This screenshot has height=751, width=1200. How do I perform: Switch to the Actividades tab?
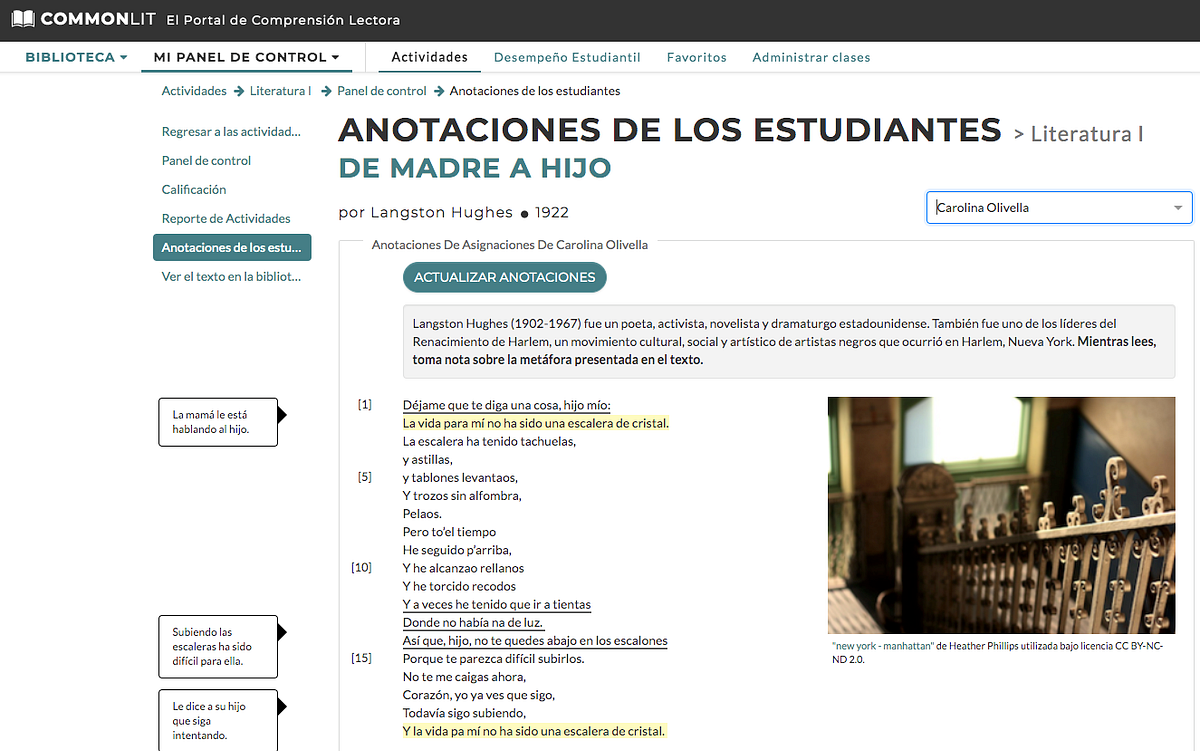(x=428, y=57)
